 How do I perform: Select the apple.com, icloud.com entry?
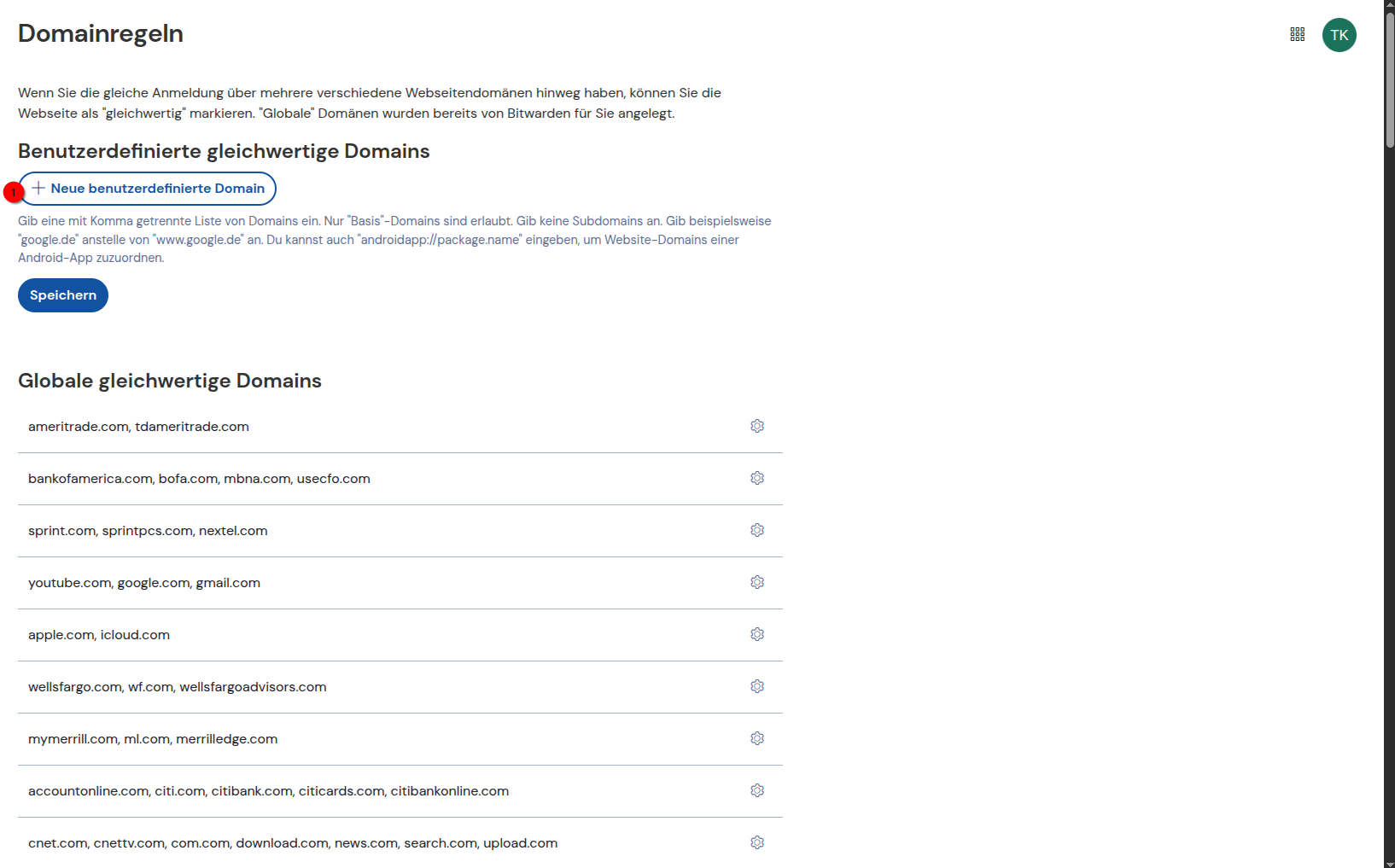(99, 635)
